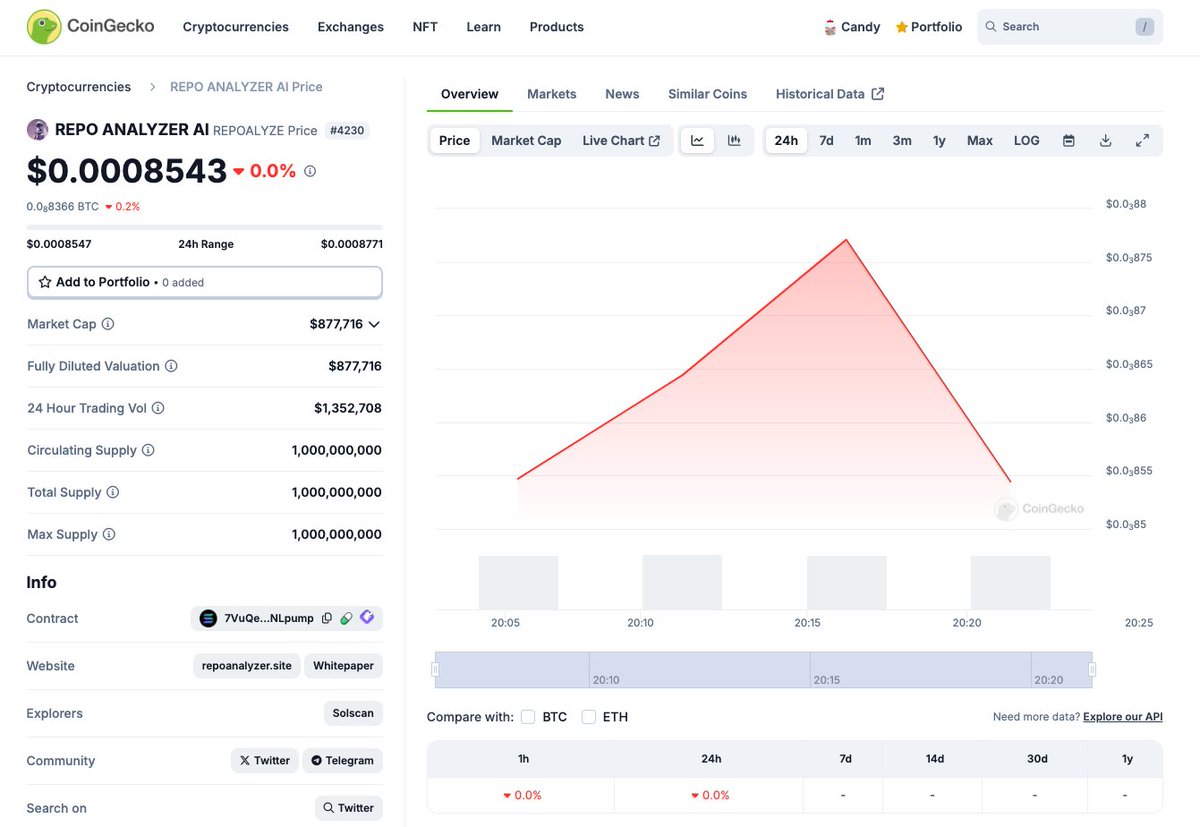The image size is (1200, 827).
Task: Select the Market Cap chart mode
Action: [x=526, y=141]
